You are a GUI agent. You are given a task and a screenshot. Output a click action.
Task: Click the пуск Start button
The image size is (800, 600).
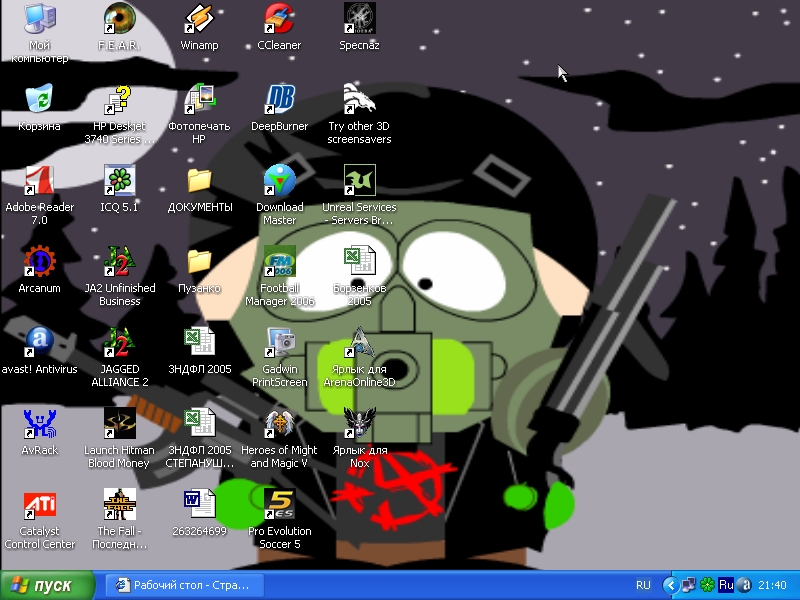[x=47, y=585]
